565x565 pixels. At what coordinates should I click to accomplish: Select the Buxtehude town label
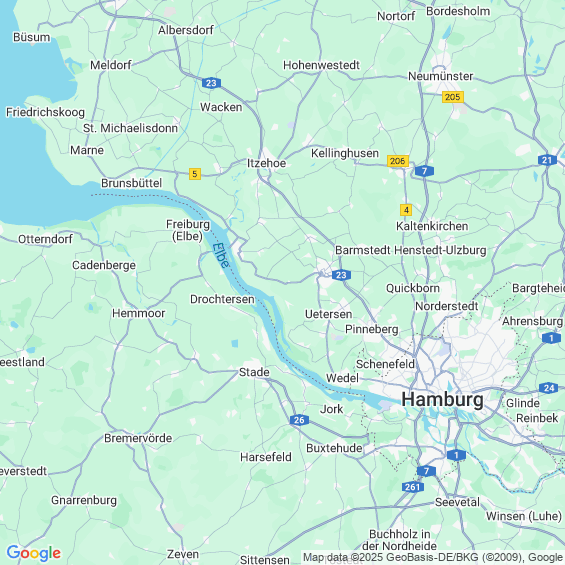coord(334,448)
